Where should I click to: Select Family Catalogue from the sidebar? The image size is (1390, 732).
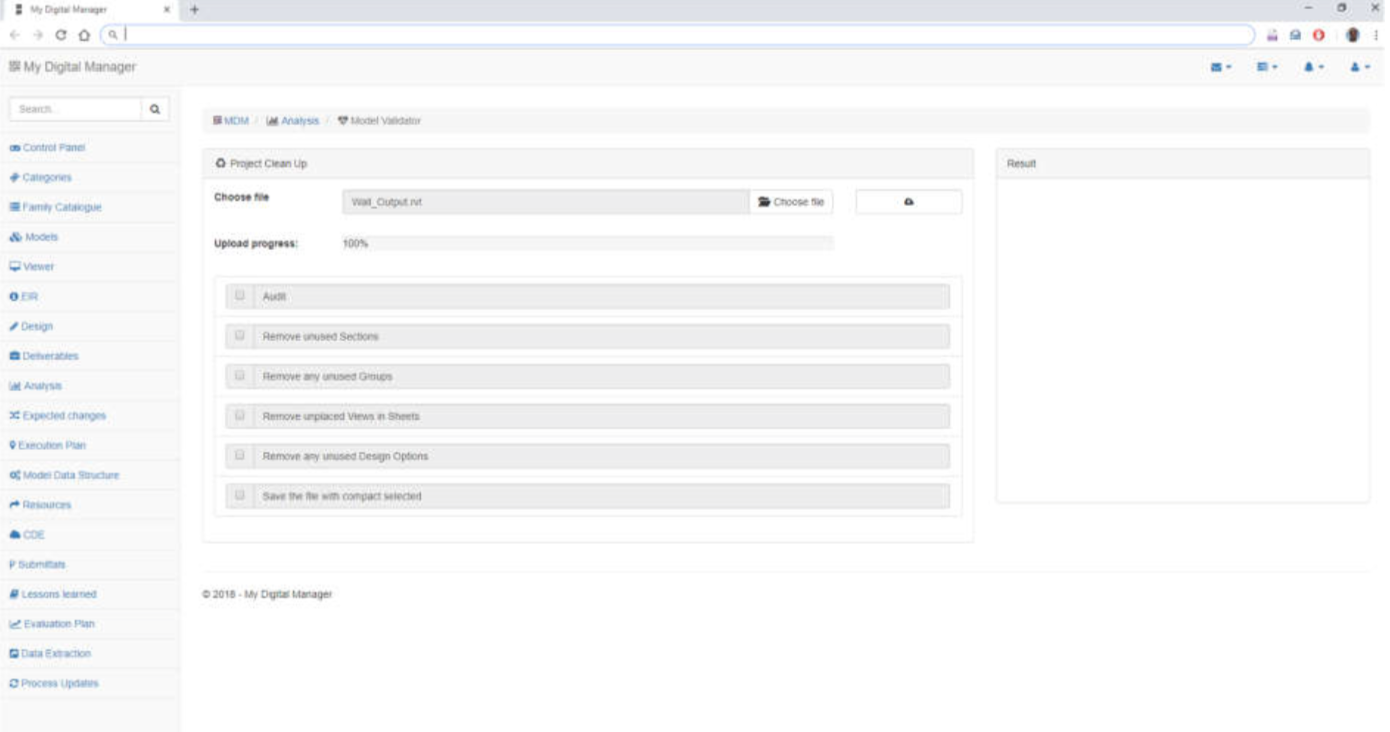coord(60,207)
